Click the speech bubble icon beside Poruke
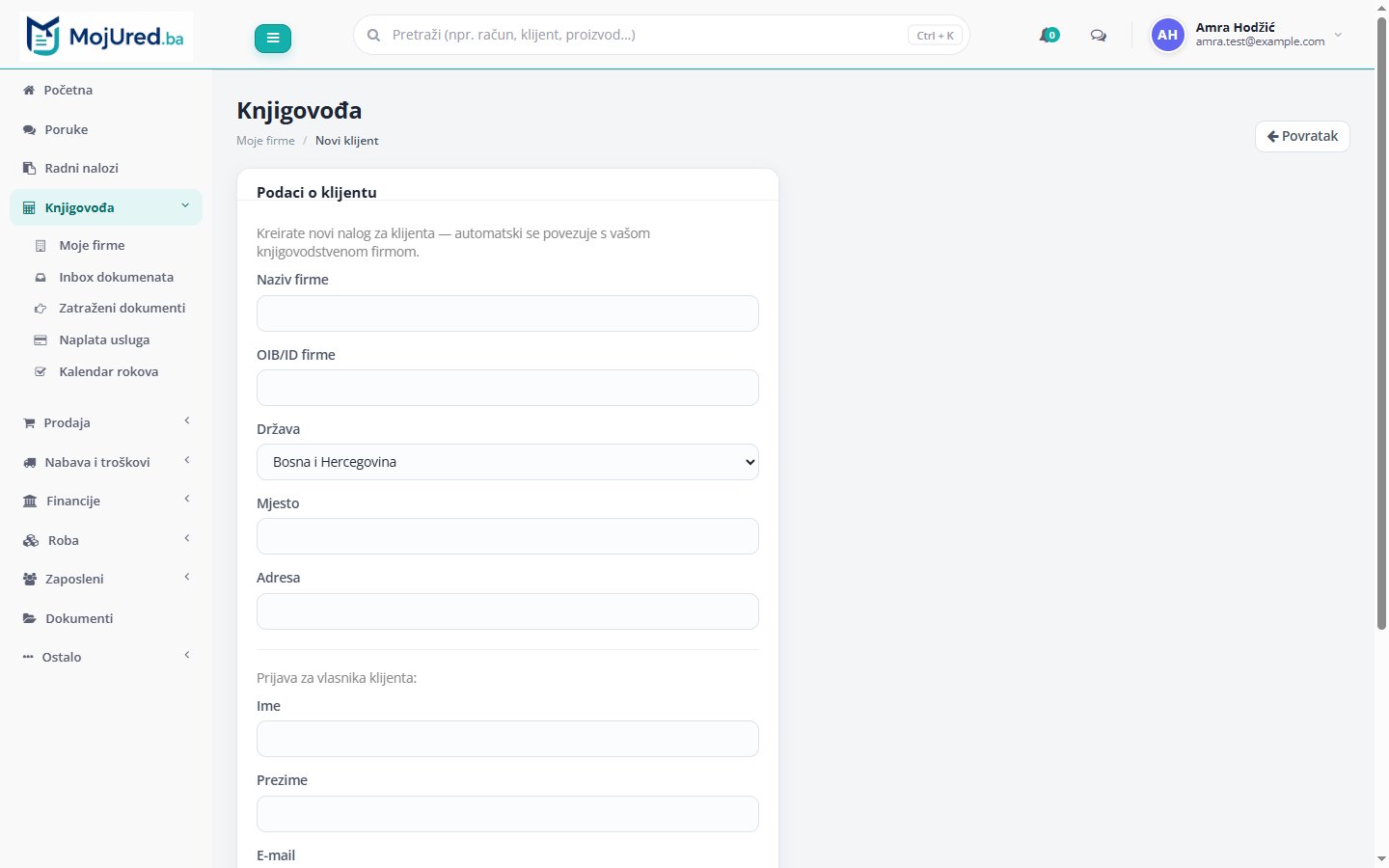 coord(29,129)
